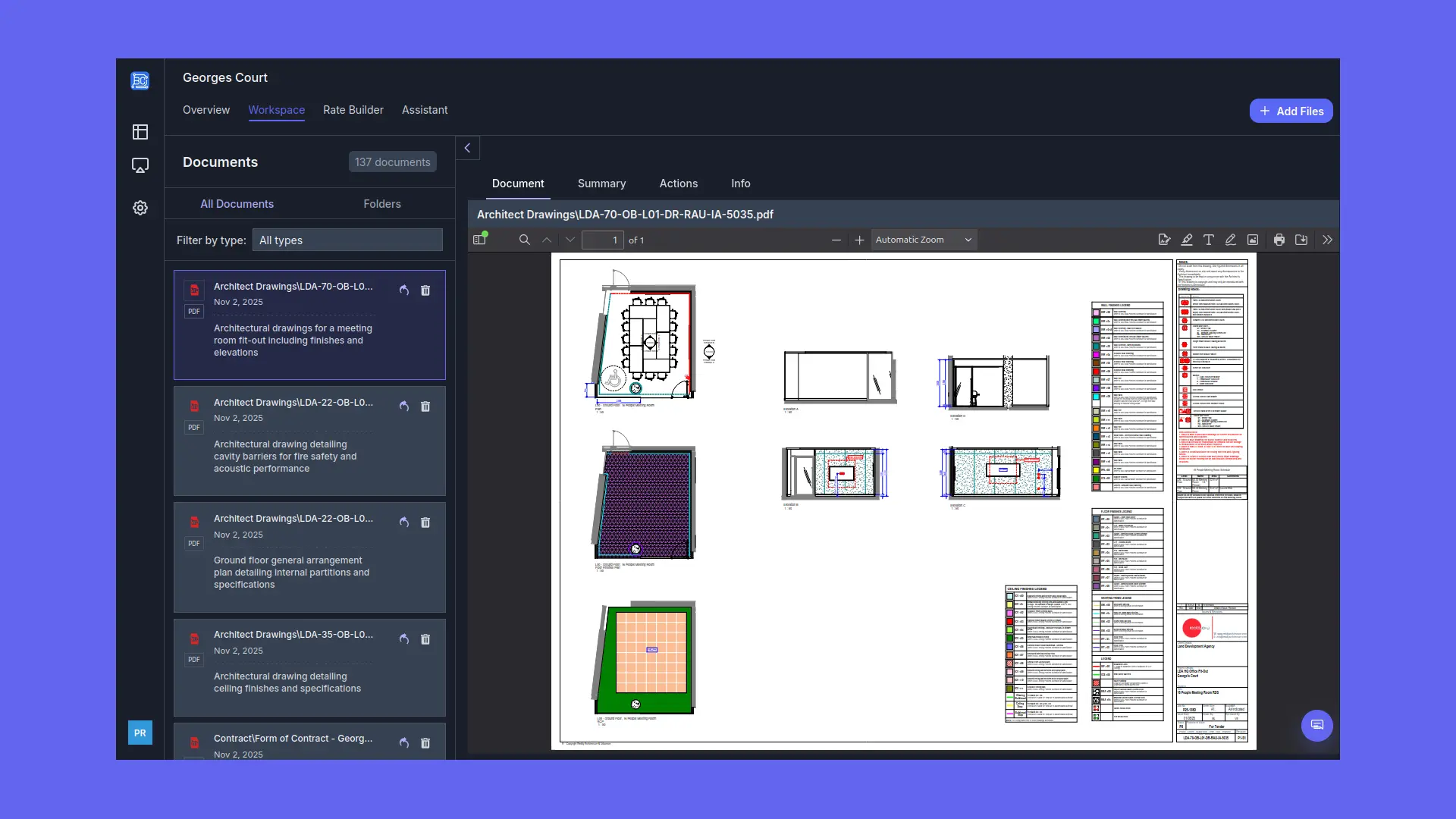Open the Rate Builder tab
Viewport: 1456px width, 819px height.
353,110
